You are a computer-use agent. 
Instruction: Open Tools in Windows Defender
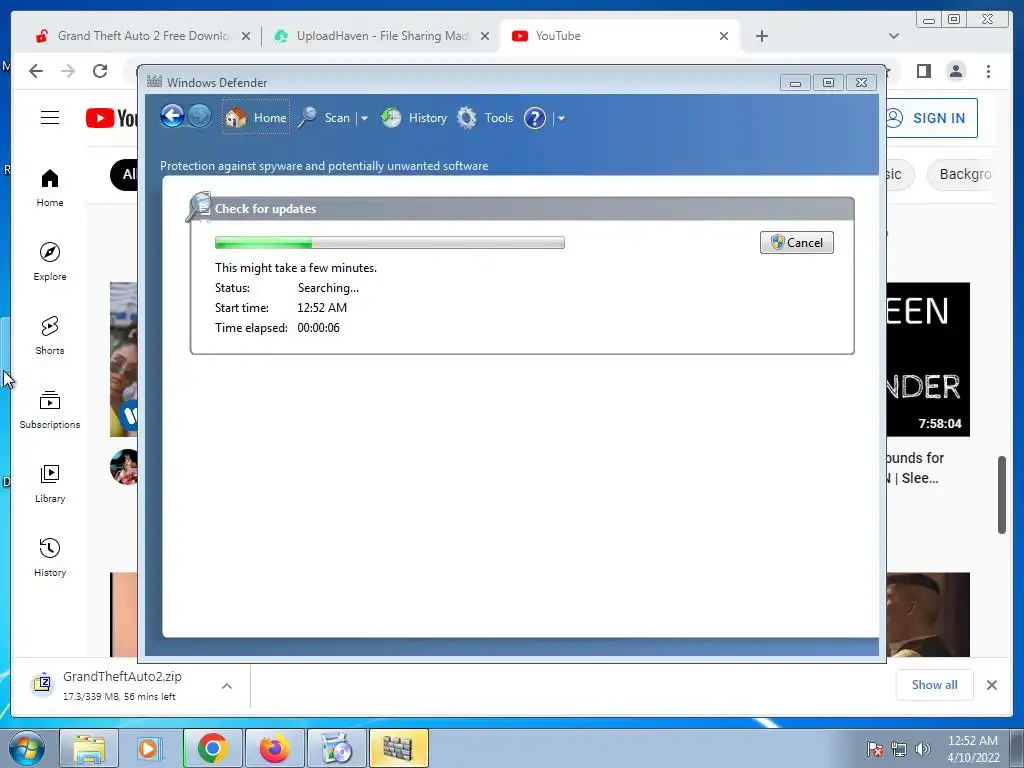click(x=485, y=118)
